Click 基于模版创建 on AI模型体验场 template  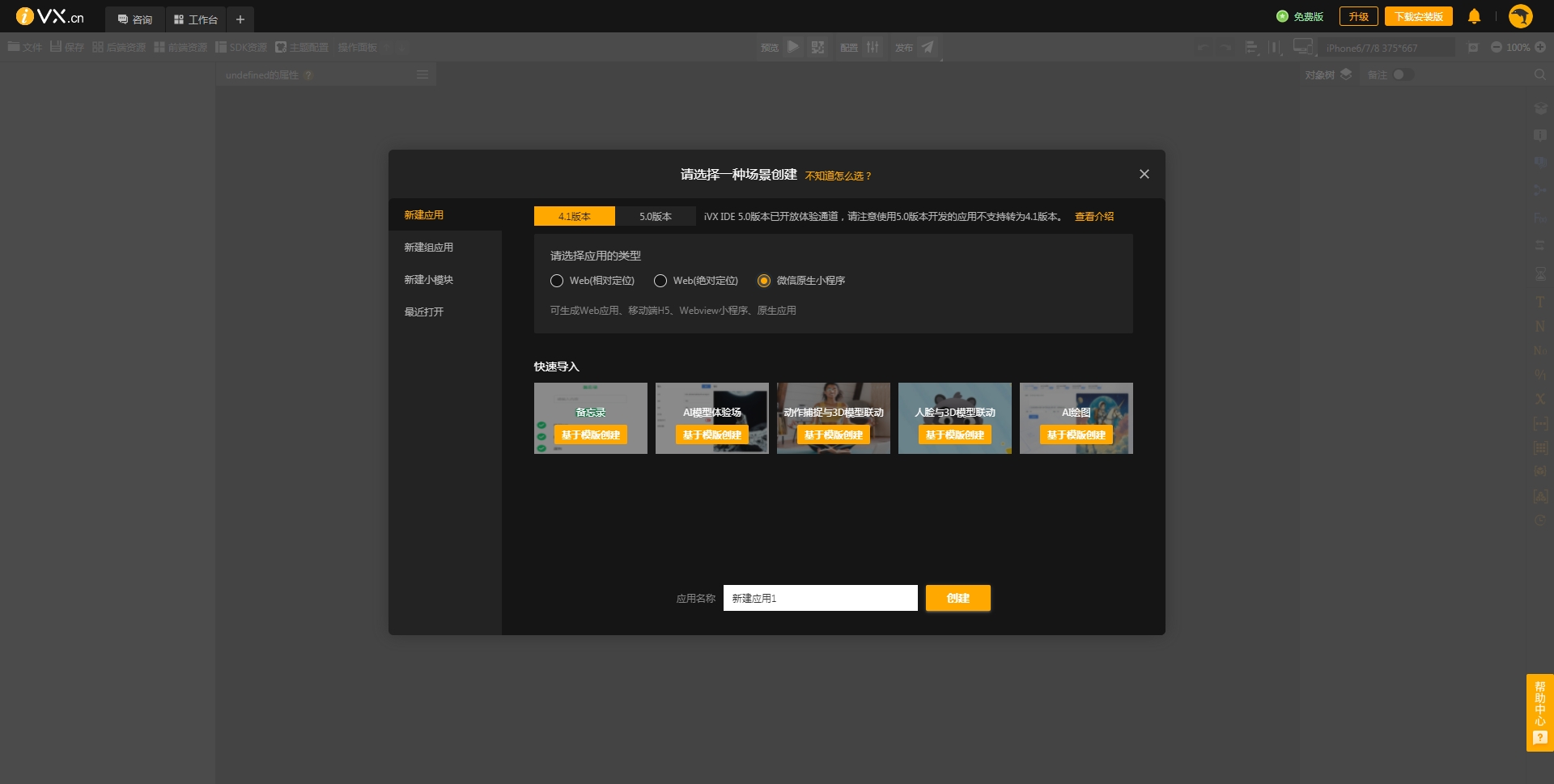point(712,435)
